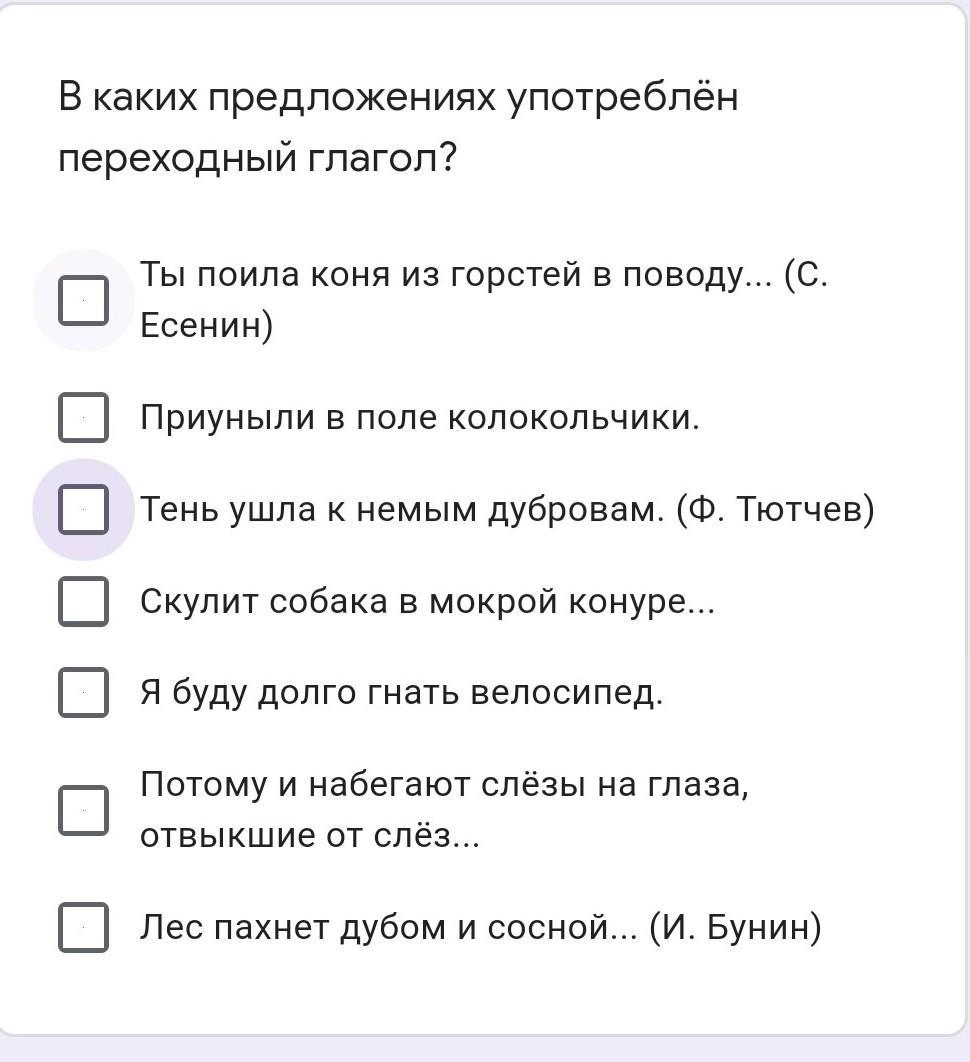The width and height of the screenshot is (970, 1062).
Task: Click the text 'Я буду долго гнать велосипед.'
Action: [x=402, y=692]
